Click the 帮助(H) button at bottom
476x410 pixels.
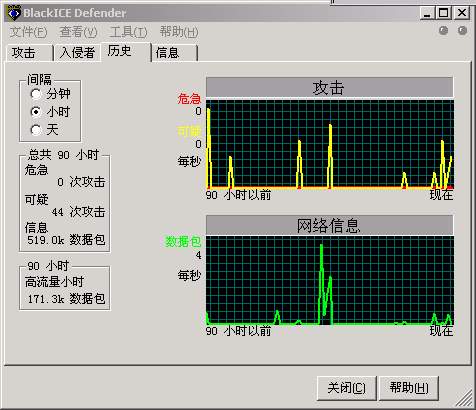tap(409, 388)
